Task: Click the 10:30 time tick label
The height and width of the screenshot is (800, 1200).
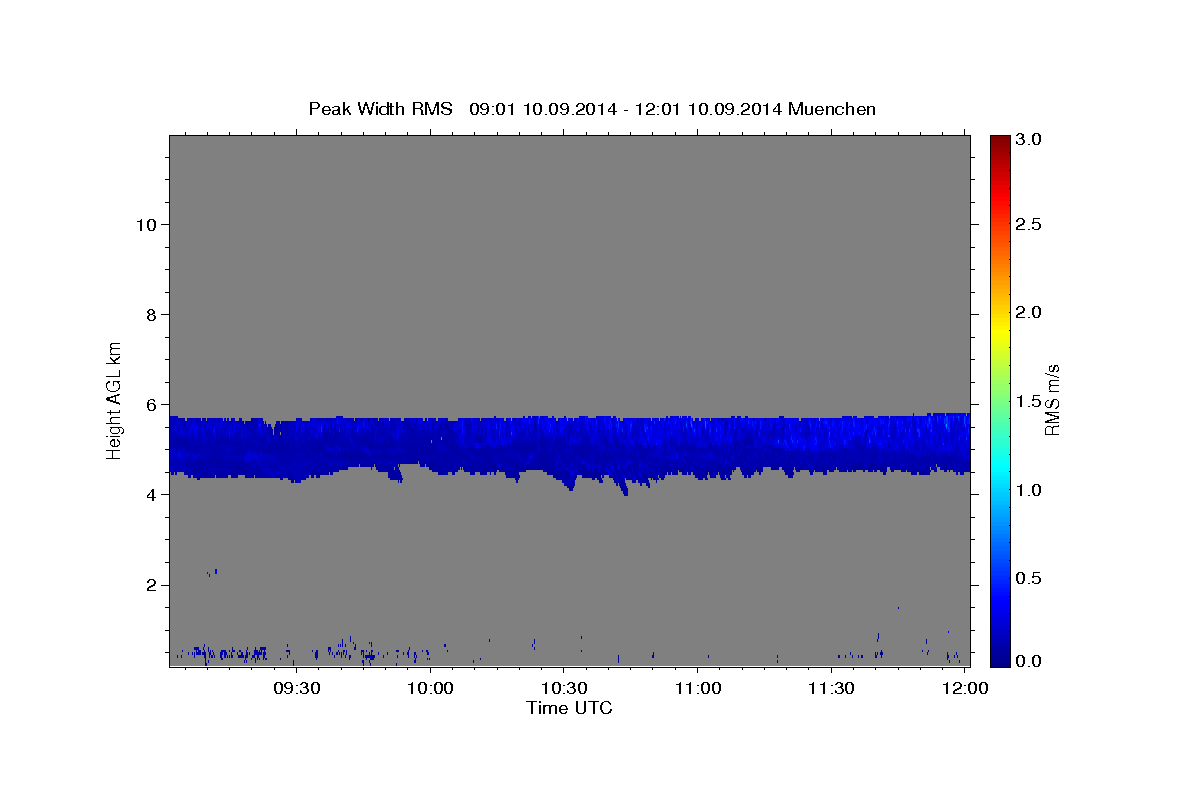Action: 564,689
